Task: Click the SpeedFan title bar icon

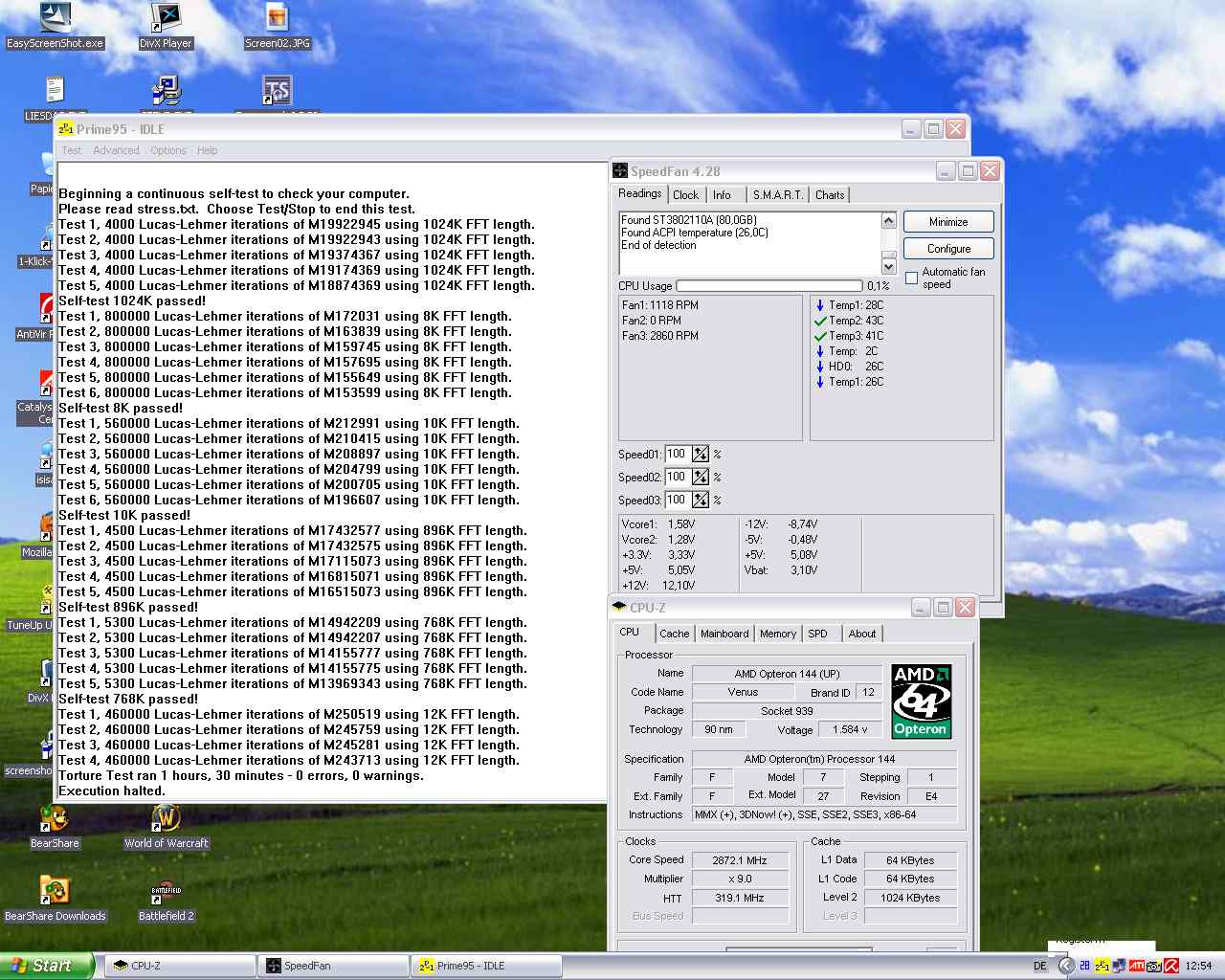Action: click(620, 170)
